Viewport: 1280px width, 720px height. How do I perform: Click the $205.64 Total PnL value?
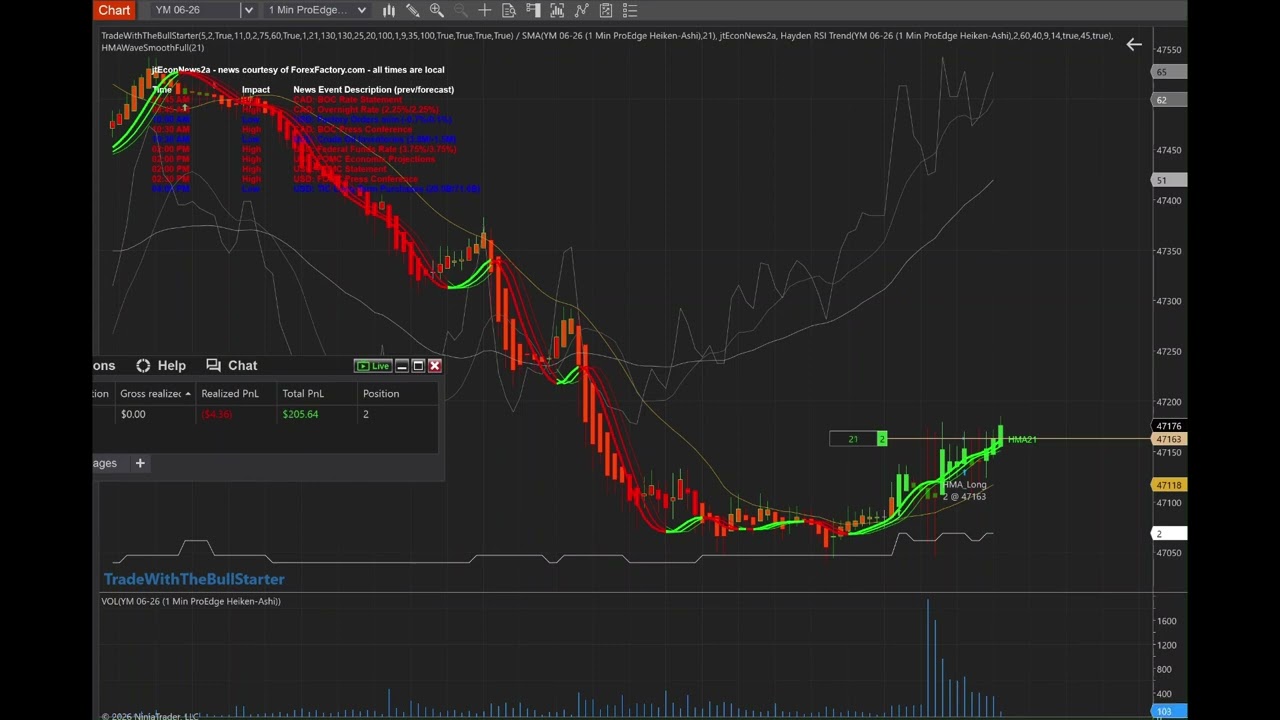(300, 414)
